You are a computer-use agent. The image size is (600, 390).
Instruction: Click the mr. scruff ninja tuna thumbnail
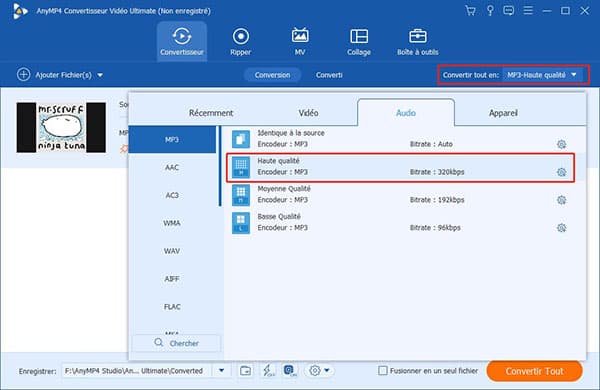(61, 127)
